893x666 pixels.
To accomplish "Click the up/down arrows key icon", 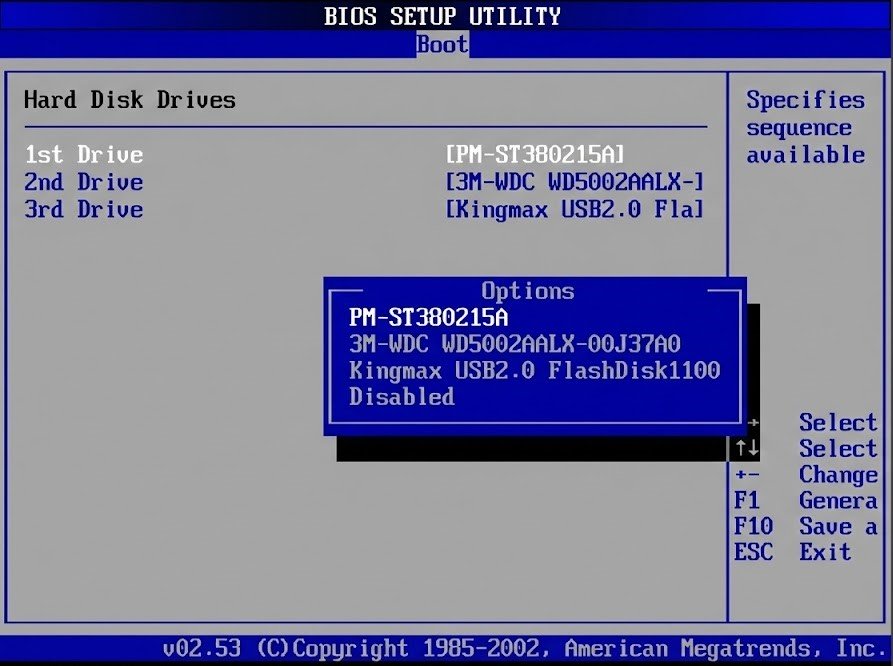I will [x=747, y=448].
